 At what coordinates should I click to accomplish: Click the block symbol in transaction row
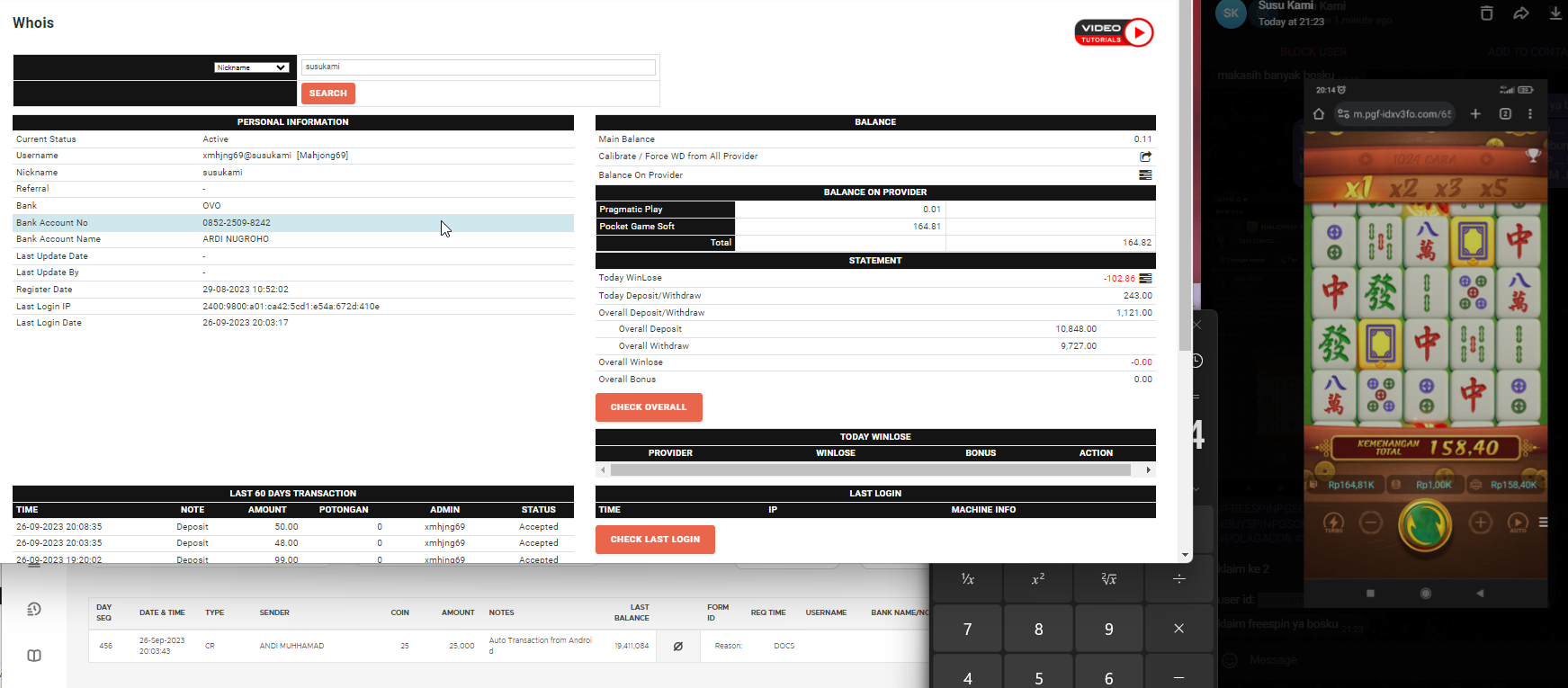point(678,646)
